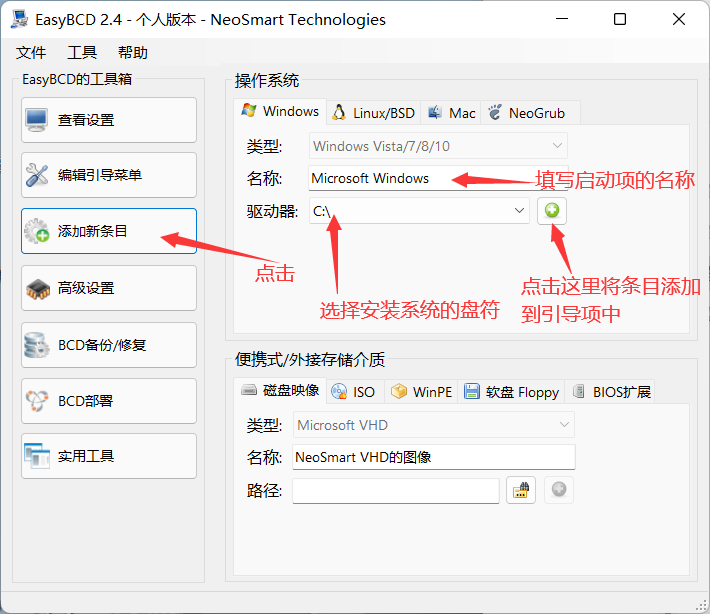The height and width of the screenshot is (614, 710).
Task: Minimize the EasyBCD window
Action: (562, 19)
